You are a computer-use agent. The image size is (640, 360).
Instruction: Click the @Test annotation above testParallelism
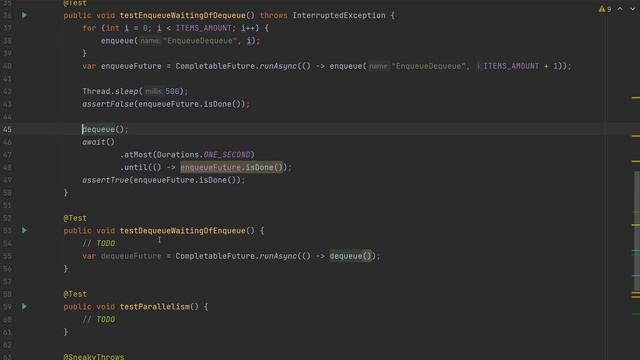coord(75,294)
